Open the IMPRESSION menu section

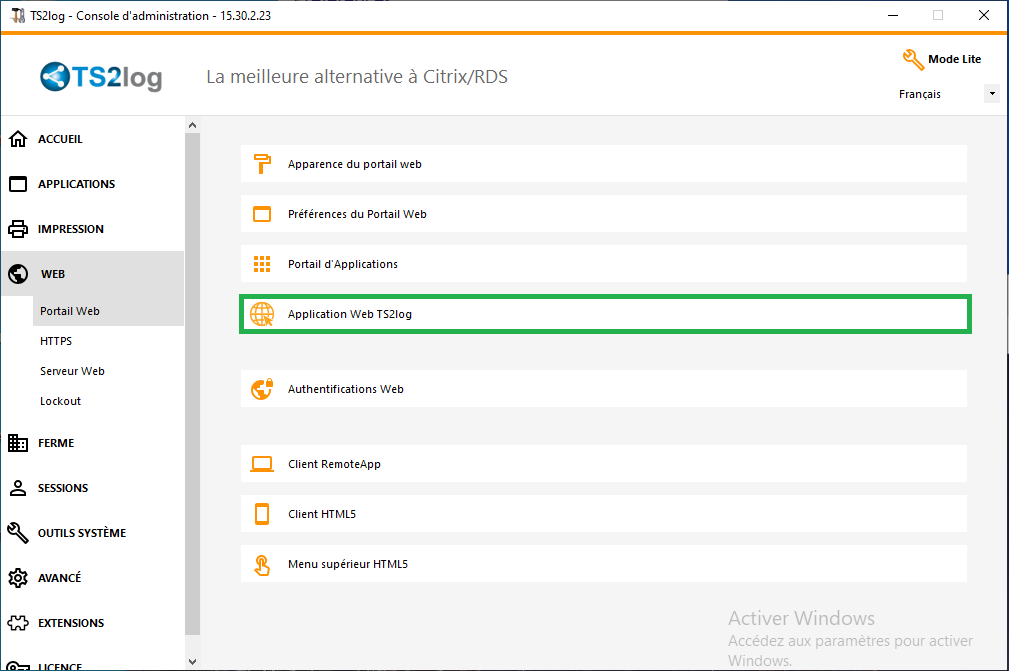[x=93, y=229]
